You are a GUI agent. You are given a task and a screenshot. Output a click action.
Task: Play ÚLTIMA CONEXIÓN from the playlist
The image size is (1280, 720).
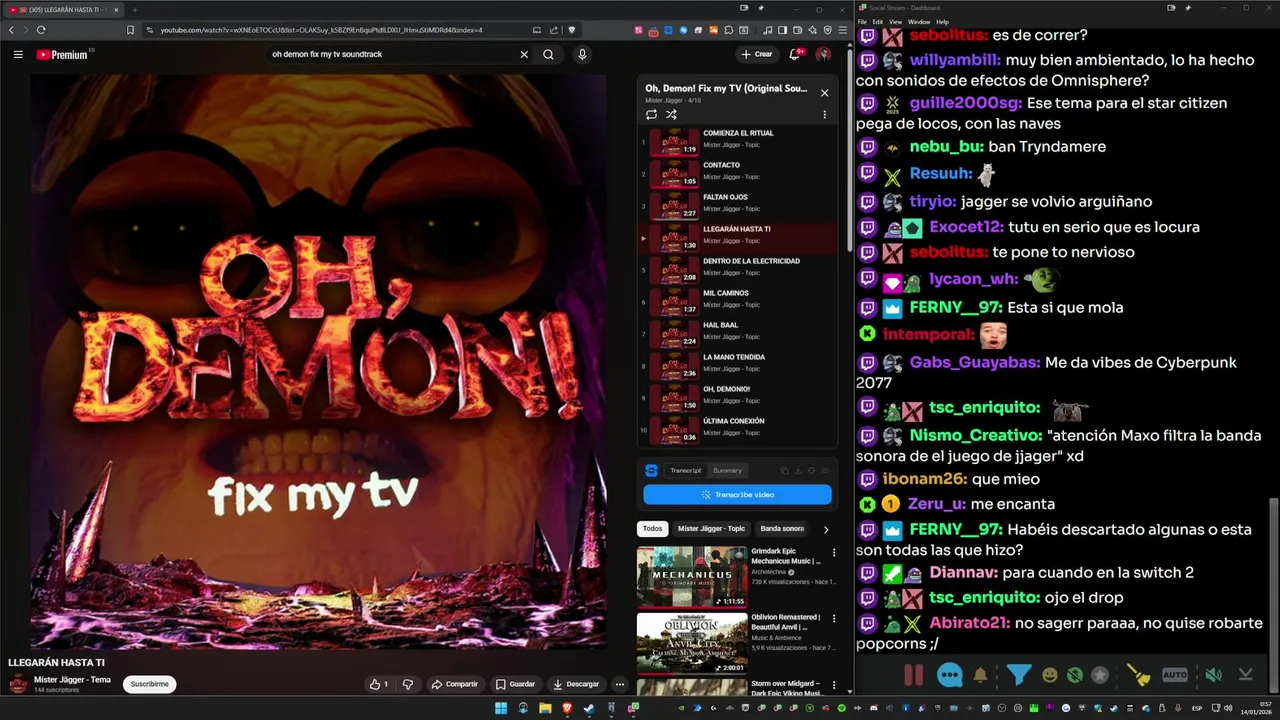pyautogui.click(x=738, y=430)
